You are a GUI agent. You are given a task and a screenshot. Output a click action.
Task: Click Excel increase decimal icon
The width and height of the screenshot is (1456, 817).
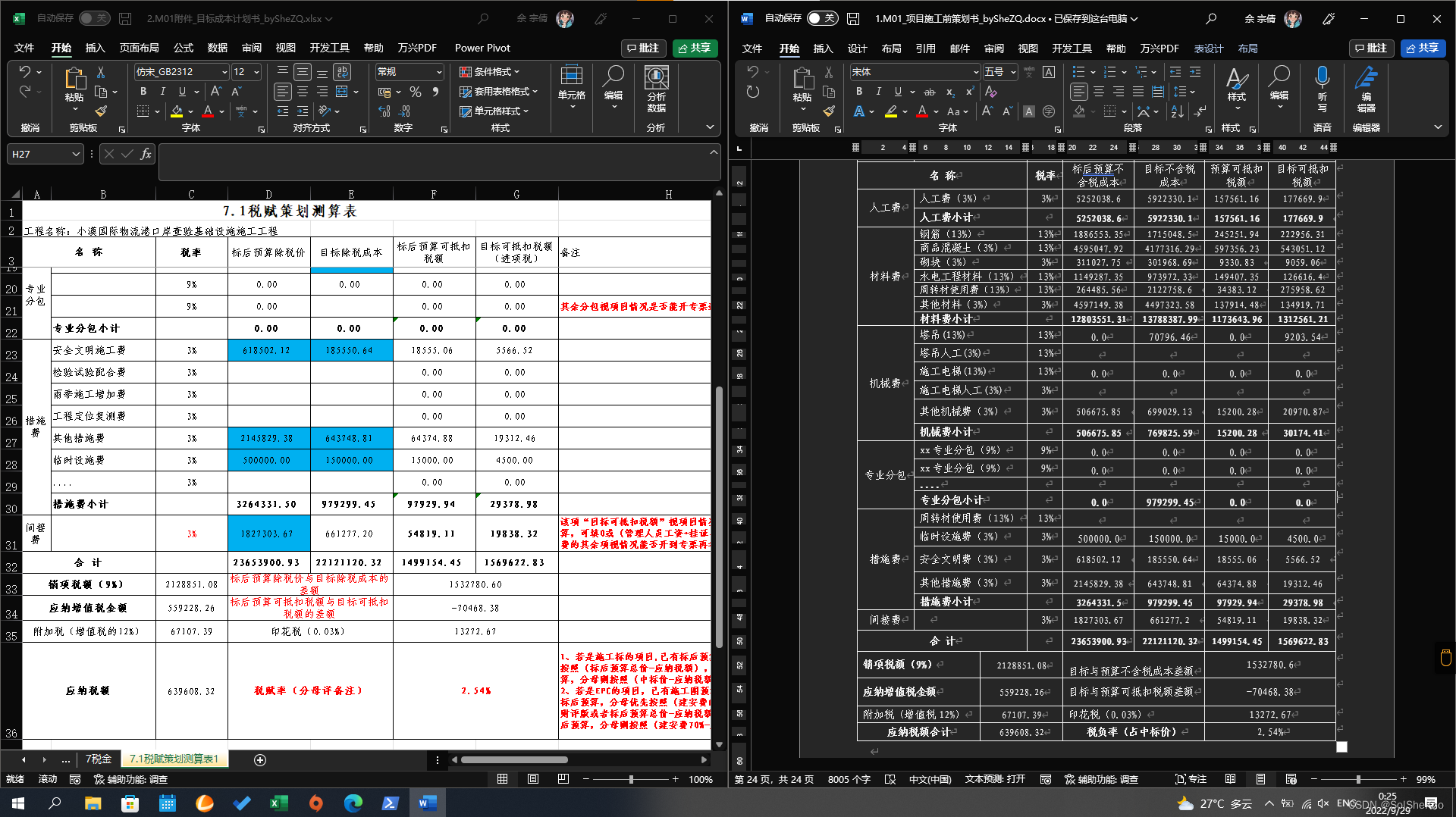click(x=384, y=111)
